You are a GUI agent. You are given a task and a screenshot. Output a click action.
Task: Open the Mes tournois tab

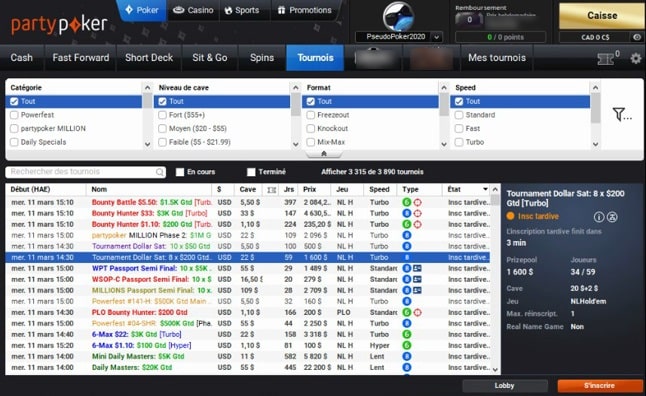click(497, 58)
